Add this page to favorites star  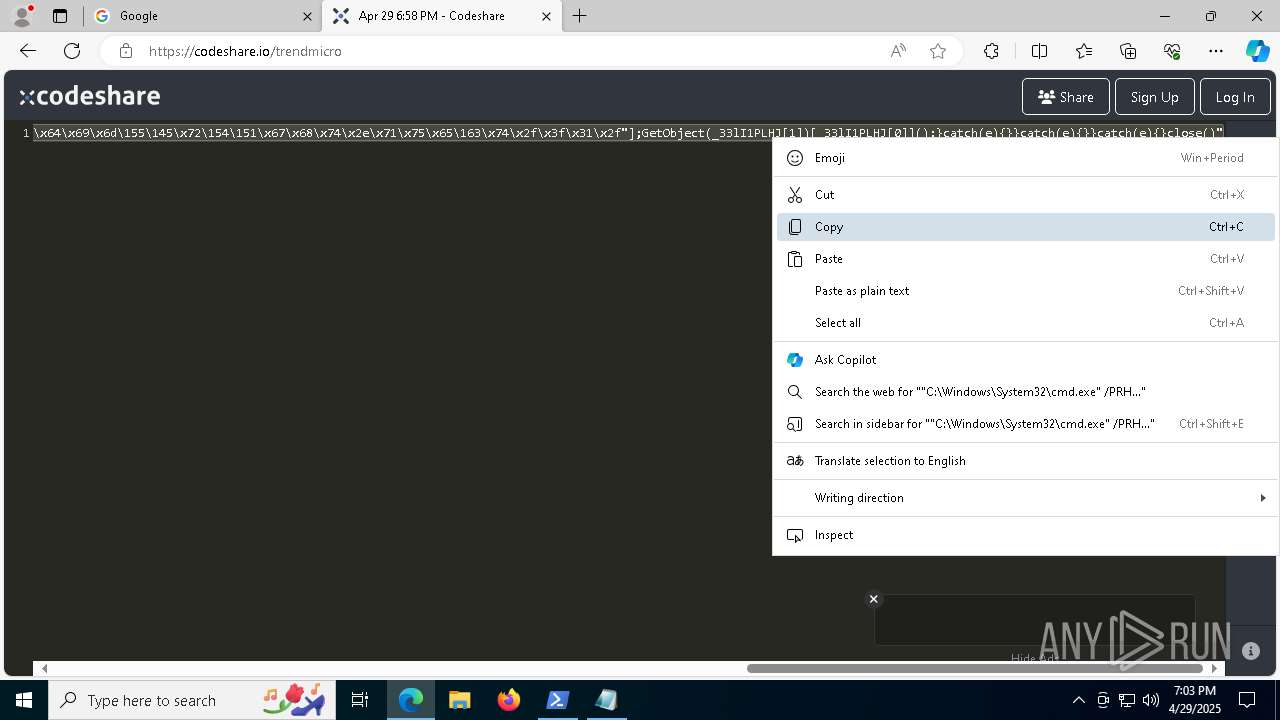[x=938, y=51]
